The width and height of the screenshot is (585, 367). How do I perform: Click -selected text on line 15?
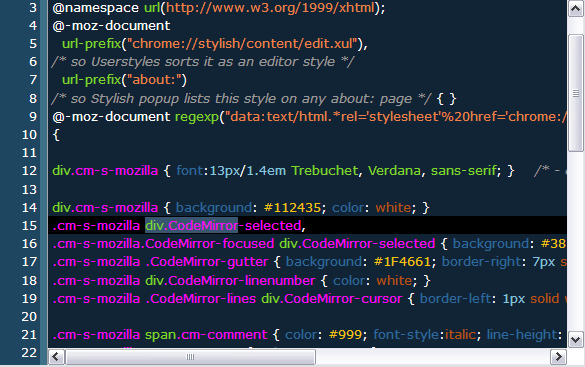click(x=270, y=226)
